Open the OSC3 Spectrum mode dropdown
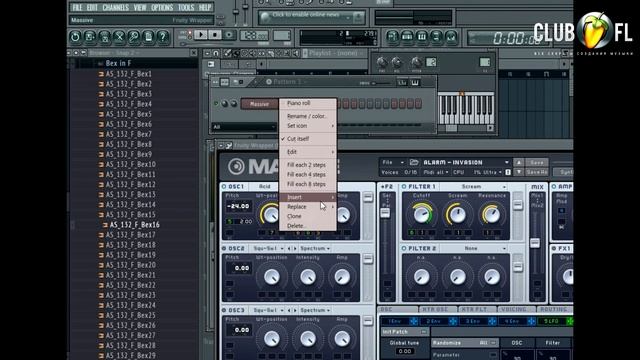 315,311
